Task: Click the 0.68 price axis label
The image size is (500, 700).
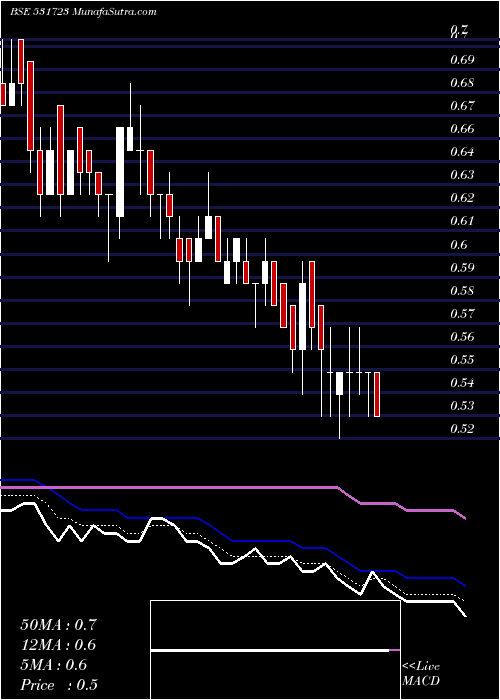Action: tap(462, 83)
